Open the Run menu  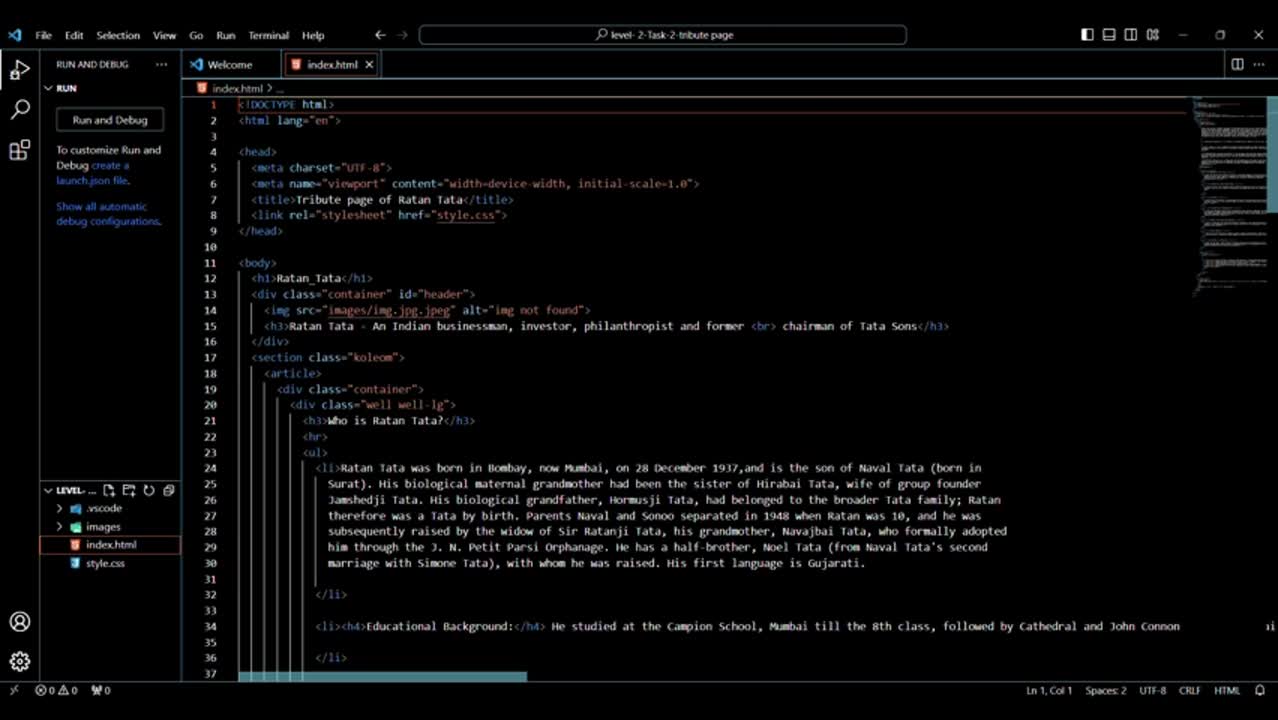tap(226, 35)
